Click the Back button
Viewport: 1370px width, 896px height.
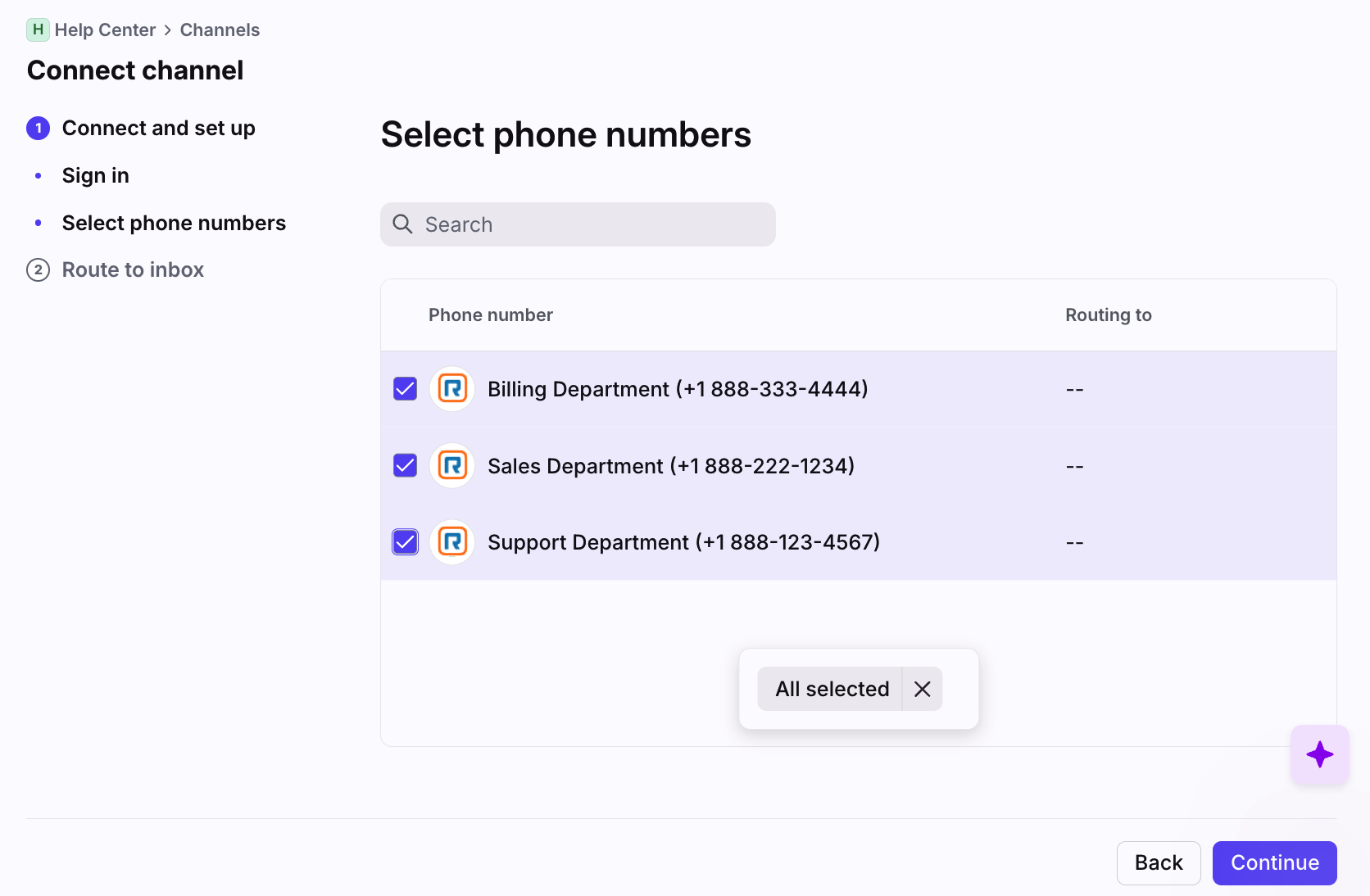1158,862
